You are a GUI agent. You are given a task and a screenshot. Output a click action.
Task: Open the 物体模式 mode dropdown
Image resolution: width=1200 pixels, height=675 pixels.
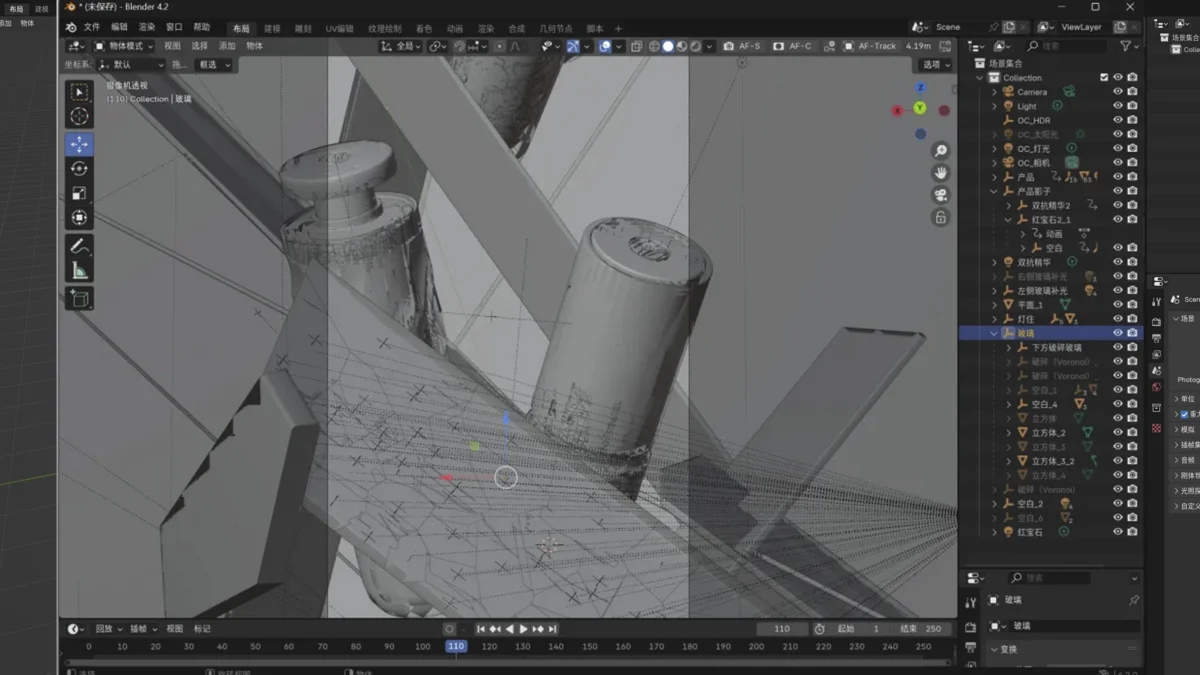(126, 46)
